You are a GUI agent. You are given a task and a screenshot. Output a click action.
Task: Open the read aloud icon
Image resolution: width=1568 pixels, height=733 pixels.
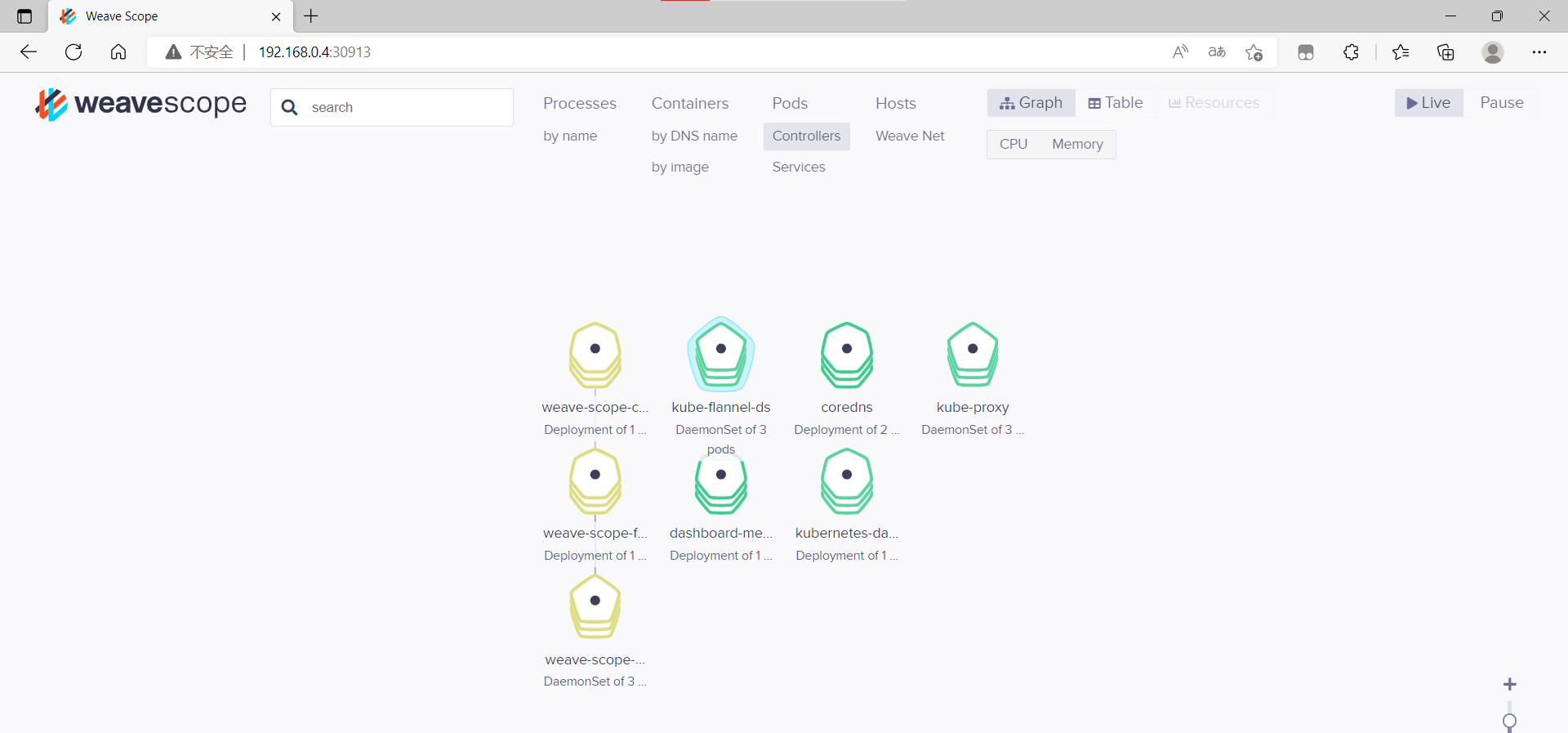click(1180, 52)
